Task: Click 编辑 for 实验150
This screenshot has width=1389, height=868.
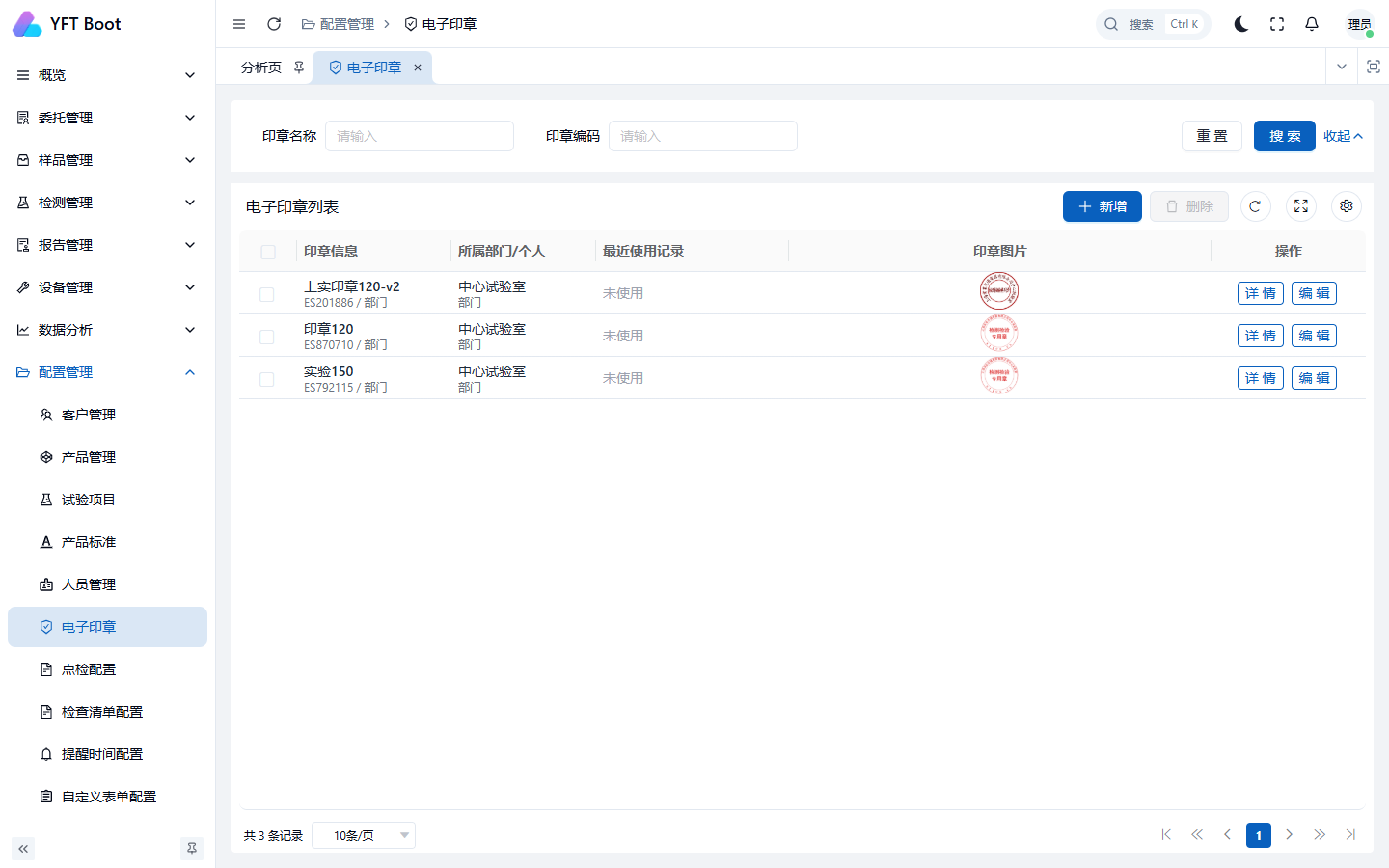Action: [x=1314, y=378]
